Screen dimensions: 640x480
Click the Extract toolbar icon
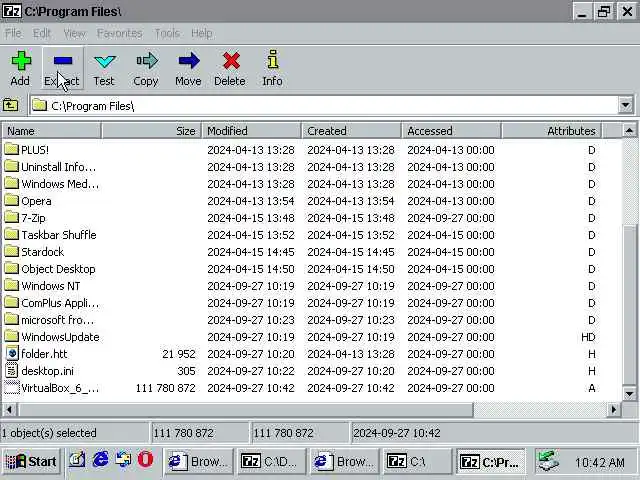(x=62, y=61)
